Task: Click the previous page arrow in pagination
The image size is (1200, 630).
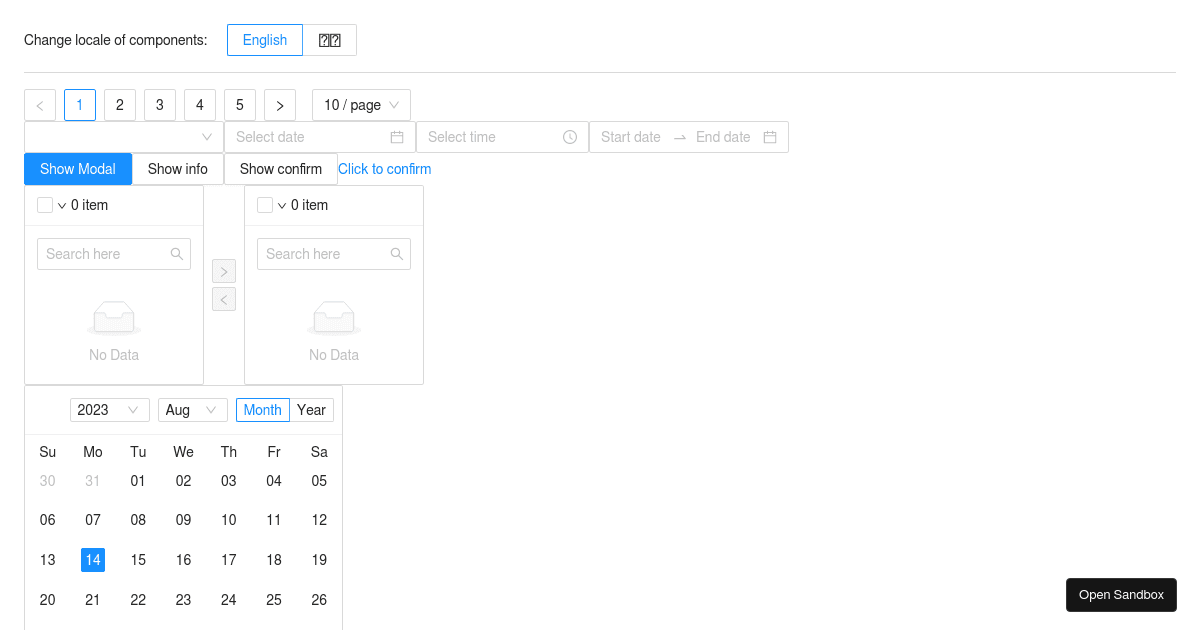Action: (x=40, y=105)
